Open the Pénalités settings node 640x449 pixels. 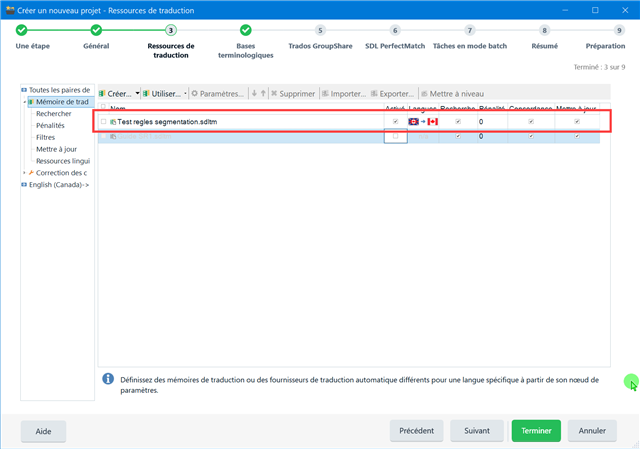[50, 125]
